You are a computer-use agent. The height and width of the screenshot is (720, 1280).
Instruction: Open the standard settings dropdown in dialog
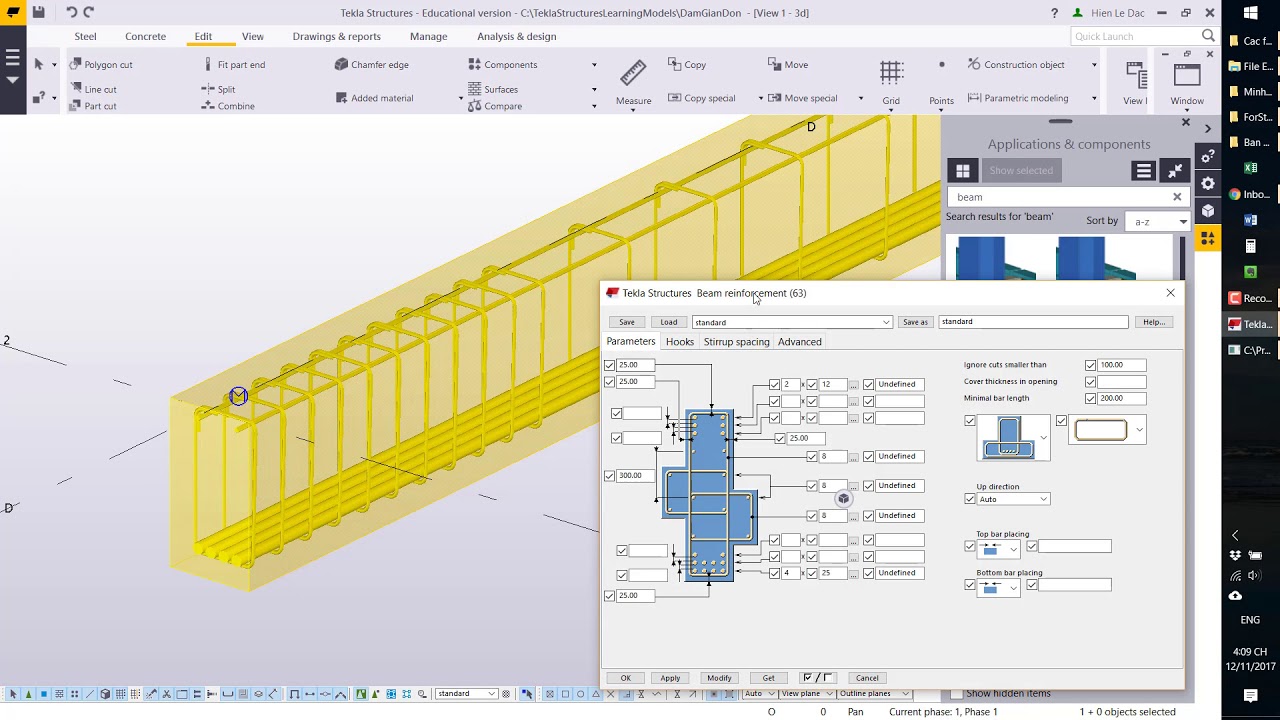click(x=791, y=322)
